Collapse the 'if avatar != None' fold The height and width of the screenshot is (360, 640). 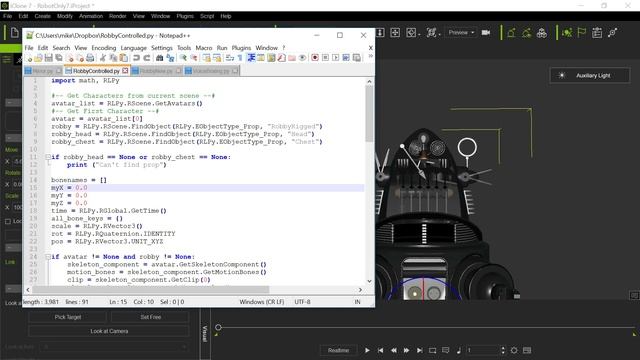coord(48,257)
